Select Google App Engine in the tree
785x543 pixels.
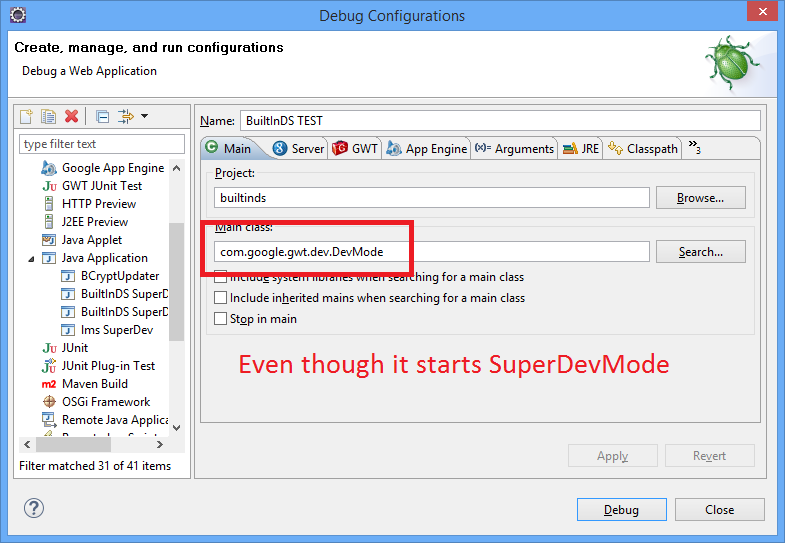click(112, 168)
